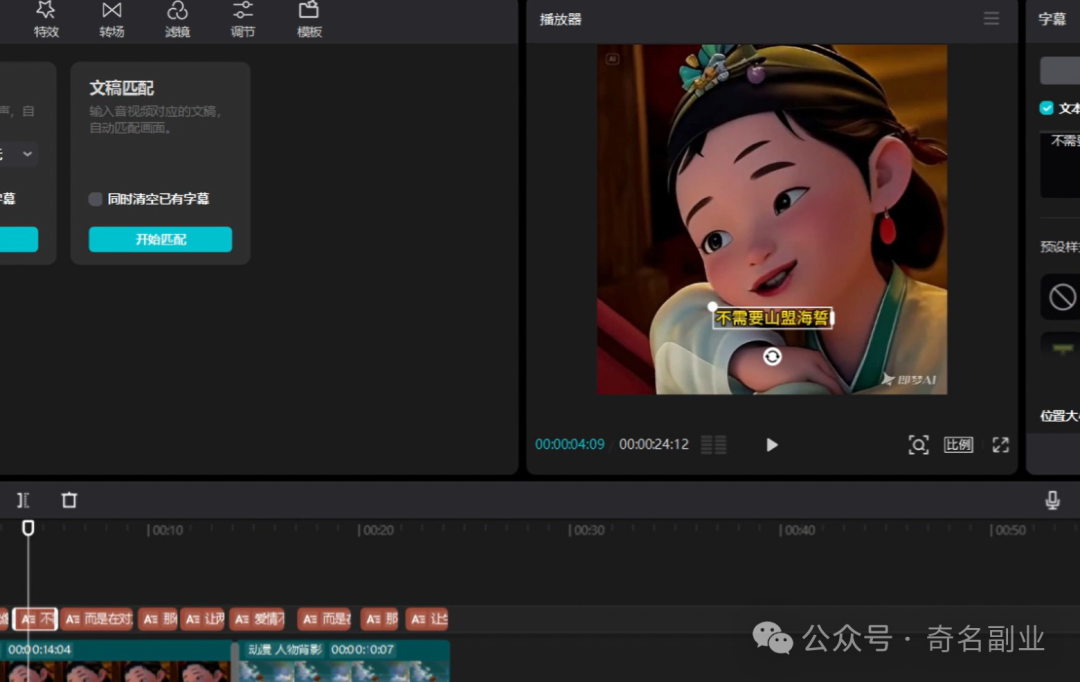Open the 调节 adjustment tab

pos(242,19)
